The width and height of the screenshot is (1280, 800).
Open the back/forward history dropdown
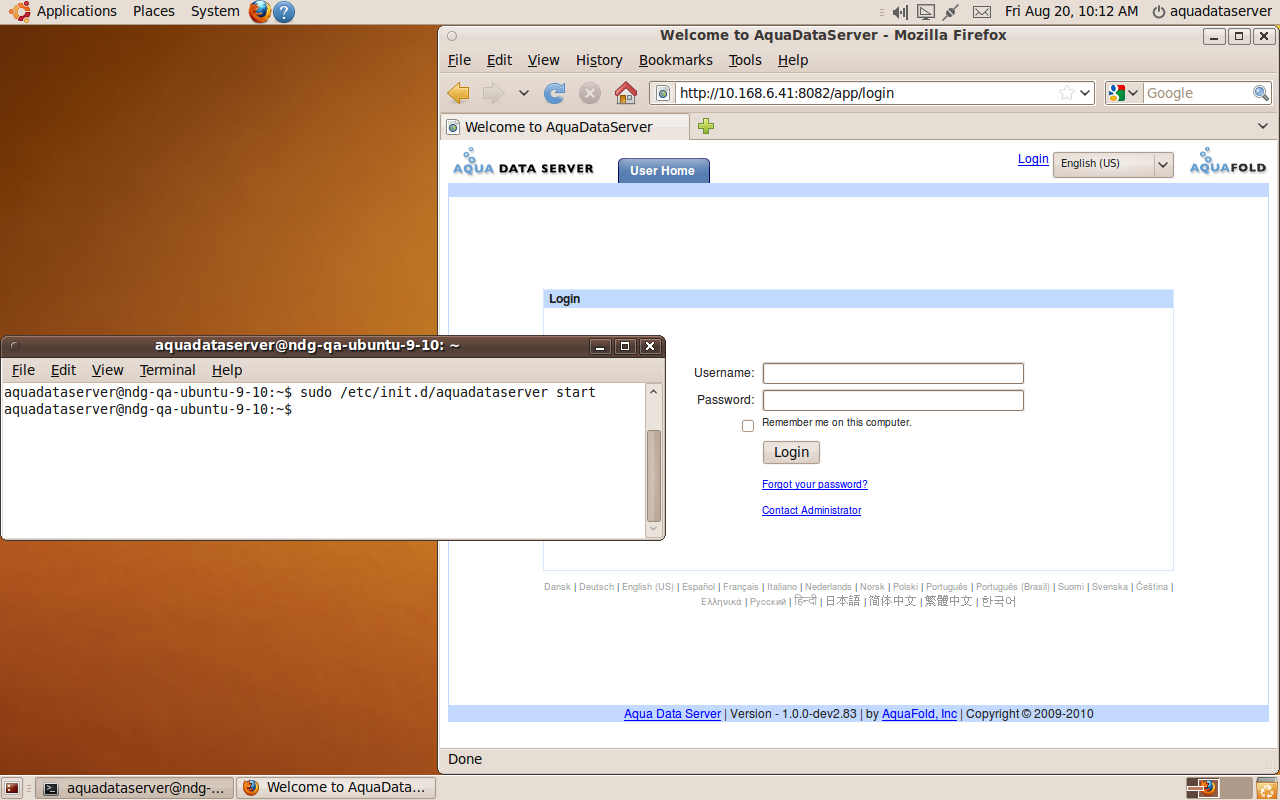click(523, 93)
